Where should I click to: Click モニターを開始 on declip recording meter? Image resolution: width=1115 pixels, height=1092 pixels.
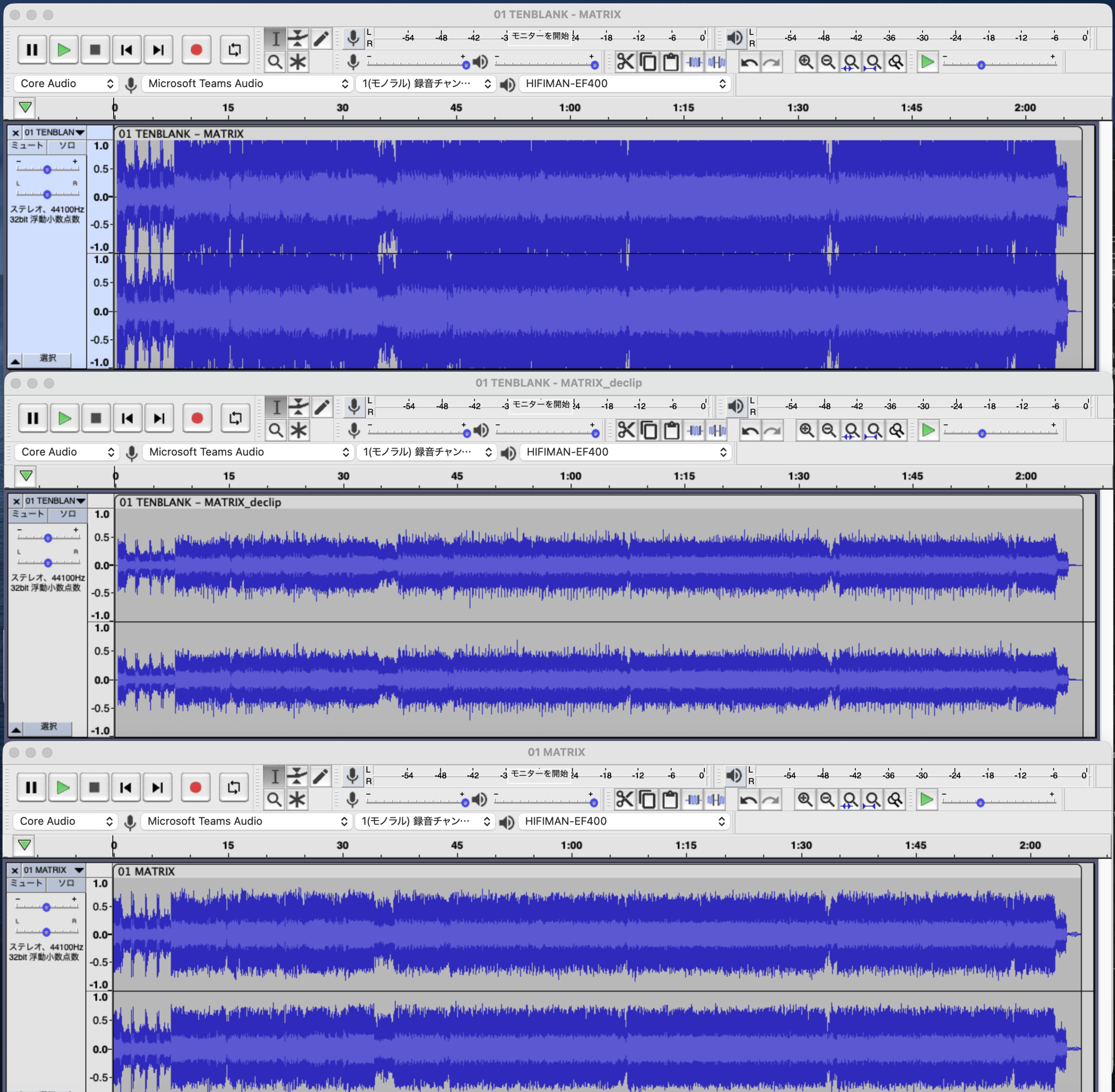point(540,404)
